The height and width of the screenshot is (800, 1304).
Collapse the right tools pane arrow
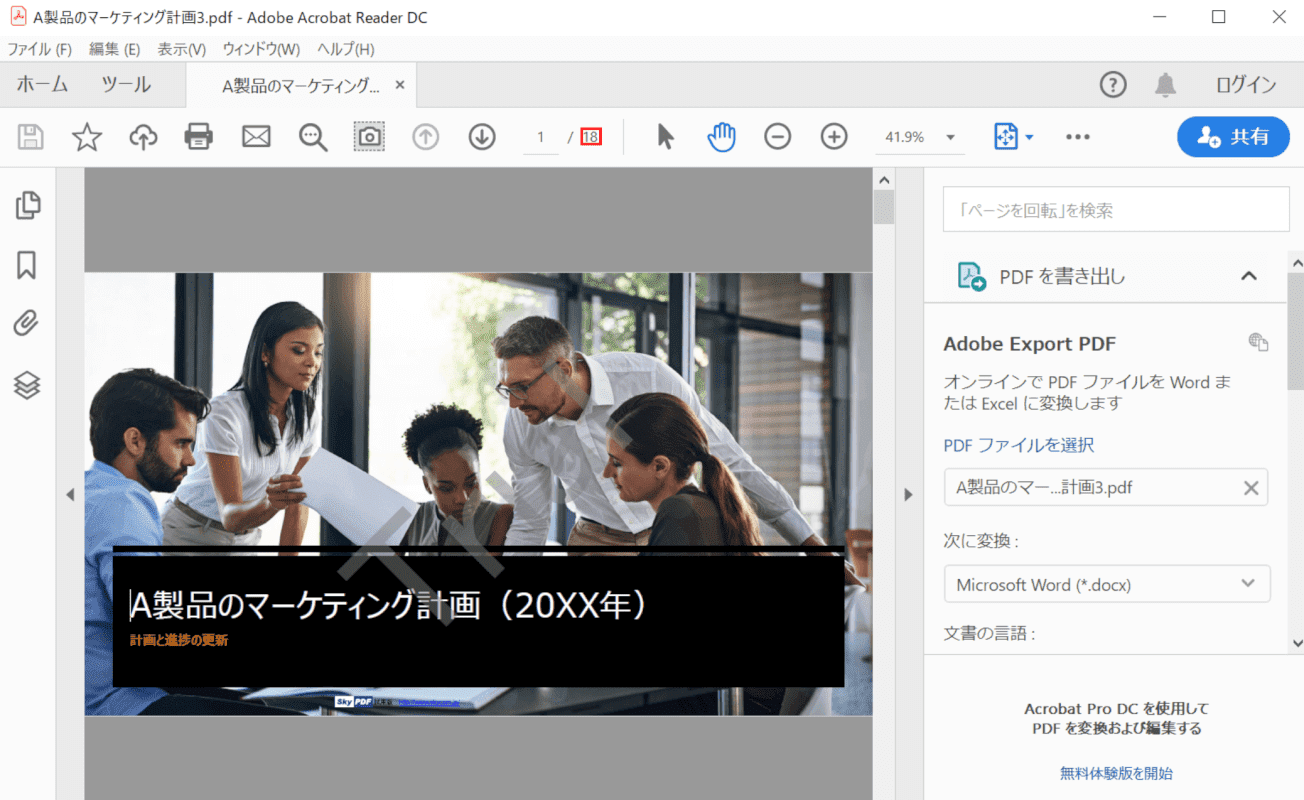click(908, 494)
